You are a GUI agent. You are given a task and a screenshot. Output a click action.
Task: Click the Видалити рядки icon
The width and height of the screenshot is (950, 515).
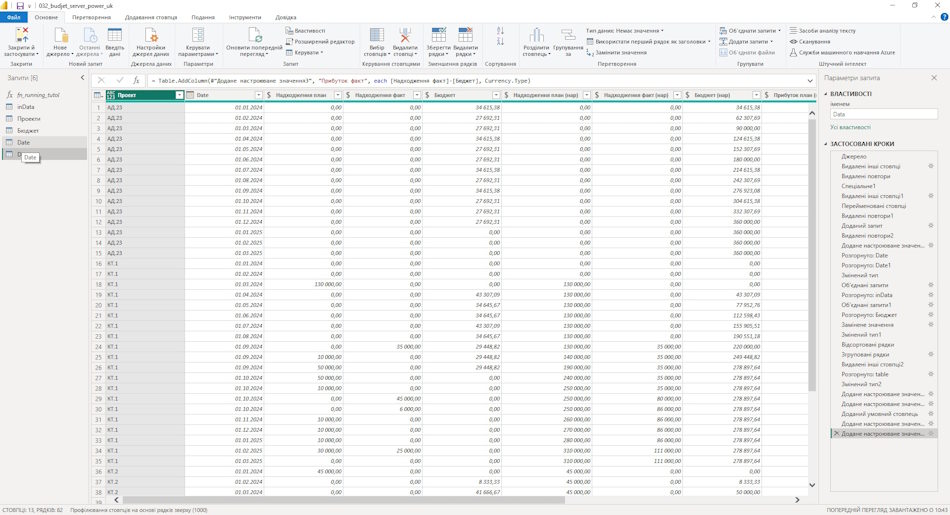click(465, 35)
